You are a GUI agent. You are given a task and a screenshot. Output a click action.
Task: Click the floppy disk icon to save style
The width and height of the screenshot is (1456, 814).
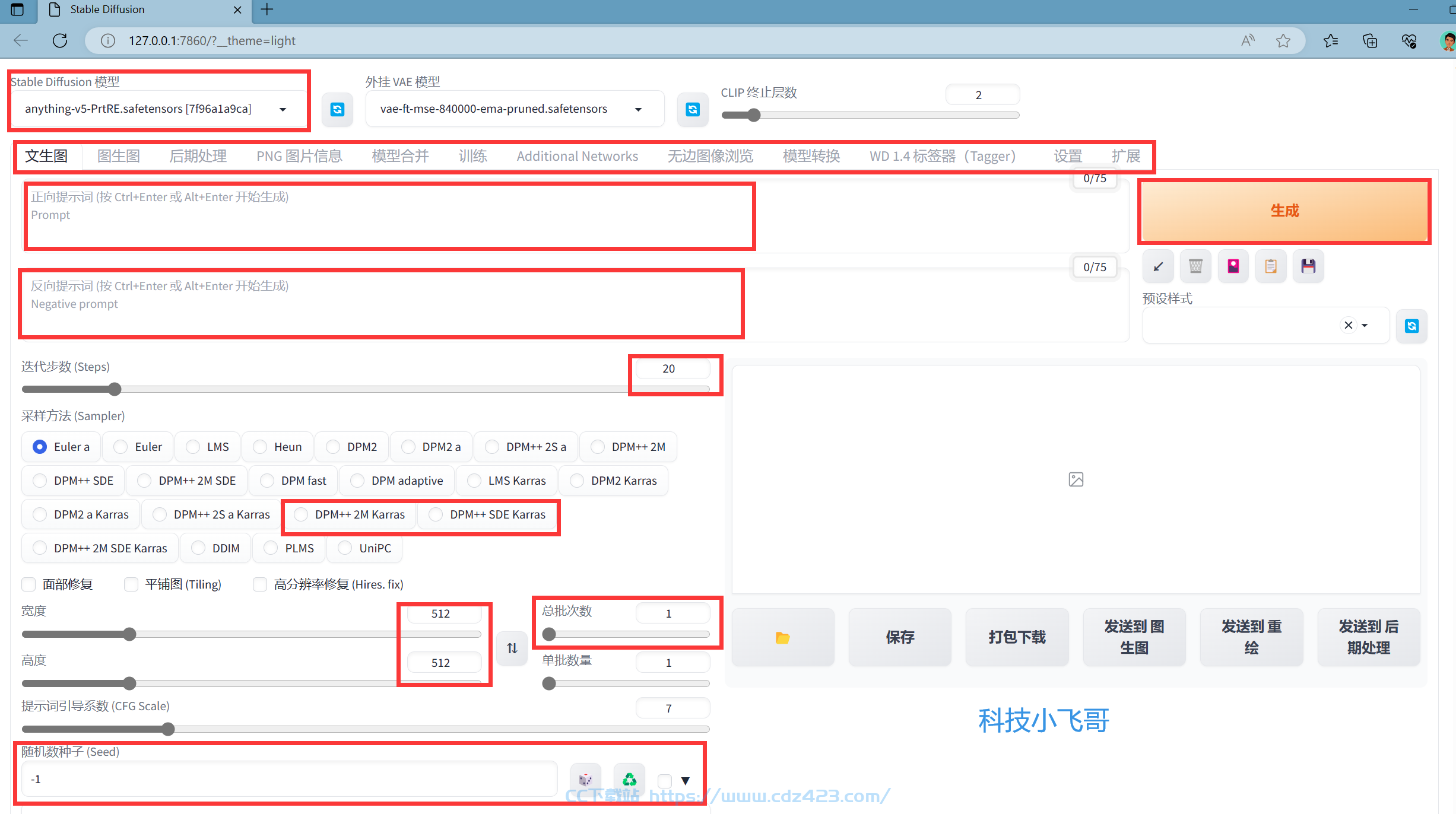[x=1308, y=266]
